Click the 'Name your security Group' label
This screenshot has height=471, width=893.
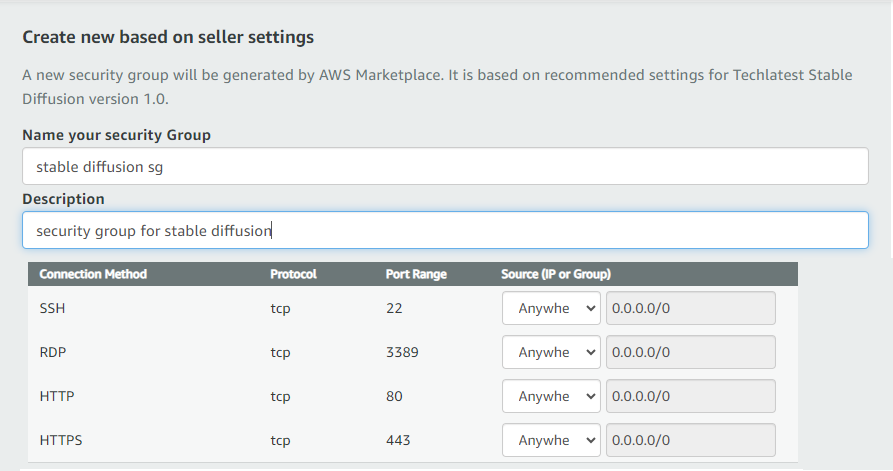pos(116,135)
